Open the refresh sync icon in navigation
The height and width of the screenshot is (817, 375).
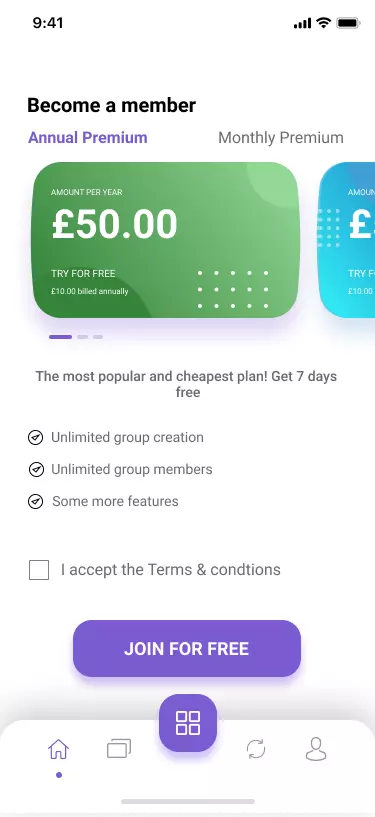[x=256, y=749]
